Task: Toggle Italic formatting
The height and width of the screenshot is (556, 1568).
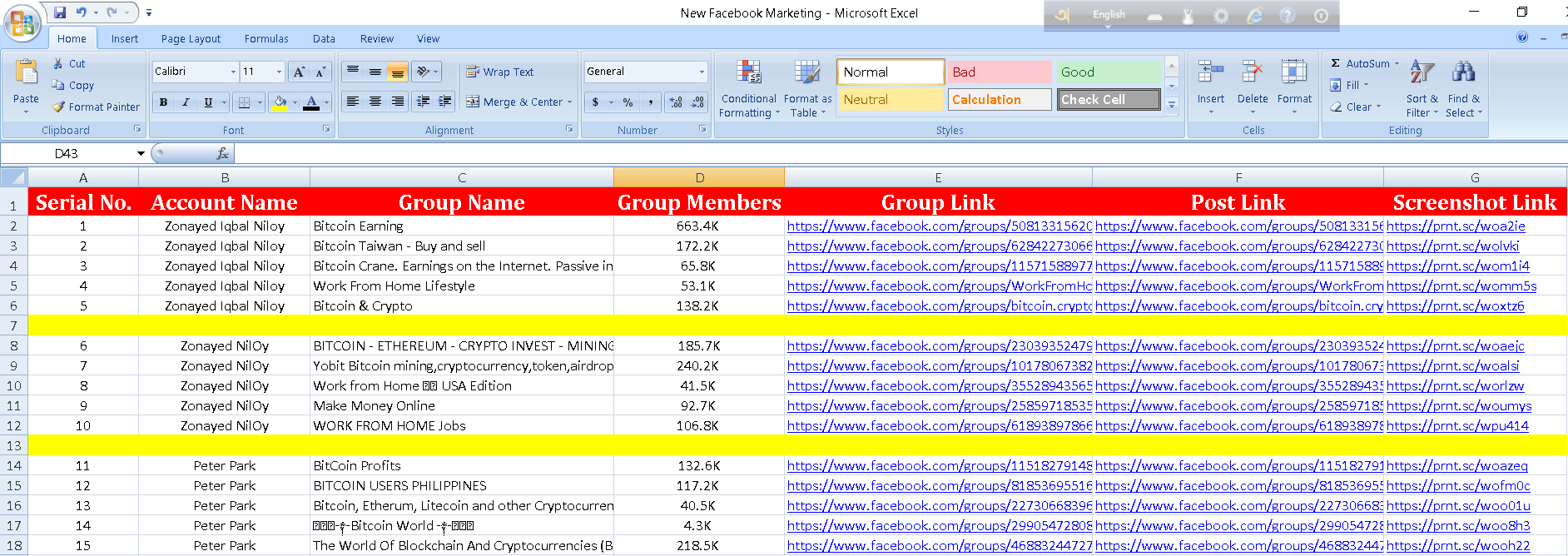Action: [186, 102]
